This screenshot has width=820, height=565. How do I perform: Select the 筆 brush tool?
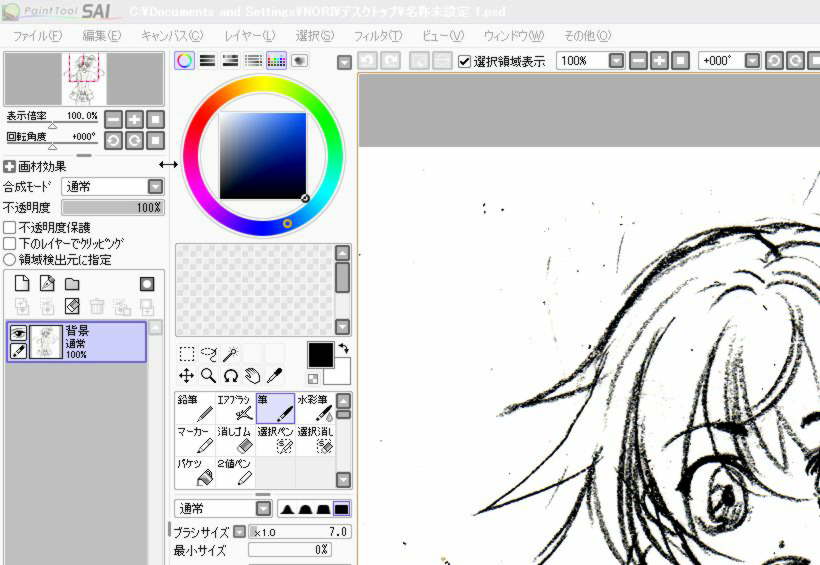point(275,408)
